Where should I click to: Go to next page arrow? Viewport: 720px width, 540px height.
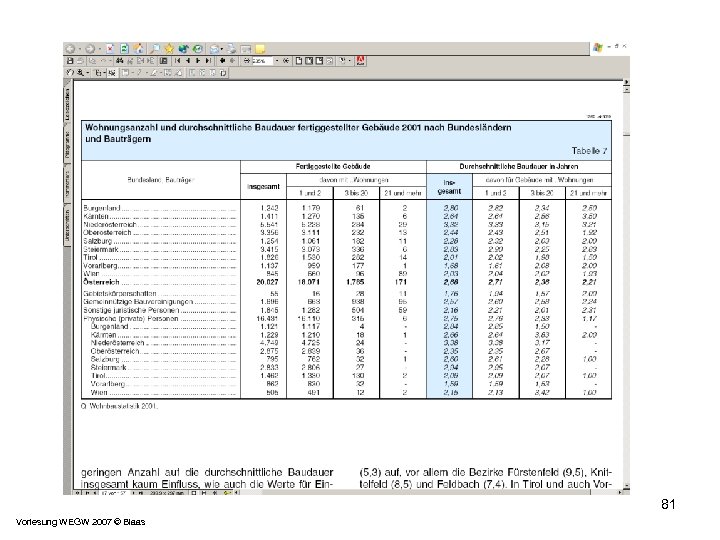[198, 61]
